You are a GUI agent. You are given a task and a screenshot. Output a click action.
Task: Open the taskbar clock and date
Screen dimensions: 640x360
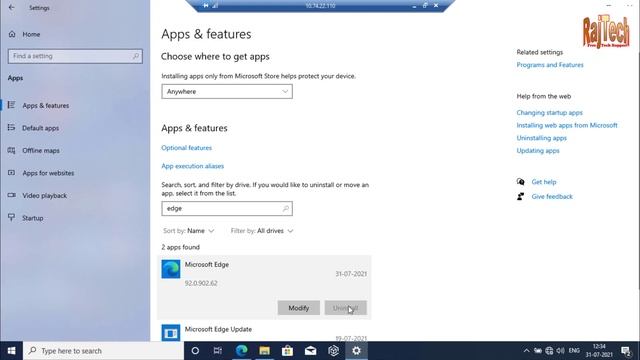(599, 351)
